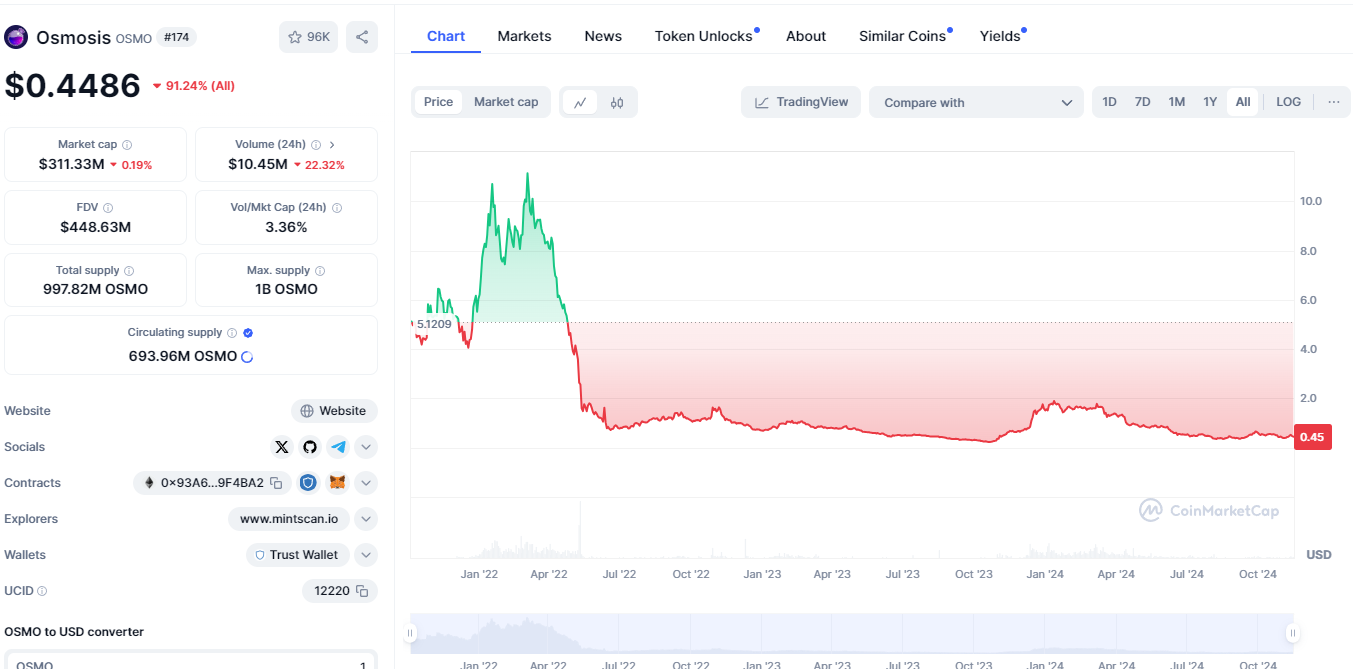Switch to the Markets tab
The width and height of the screenshot is (1353, 669).
[x=524, y=36]
